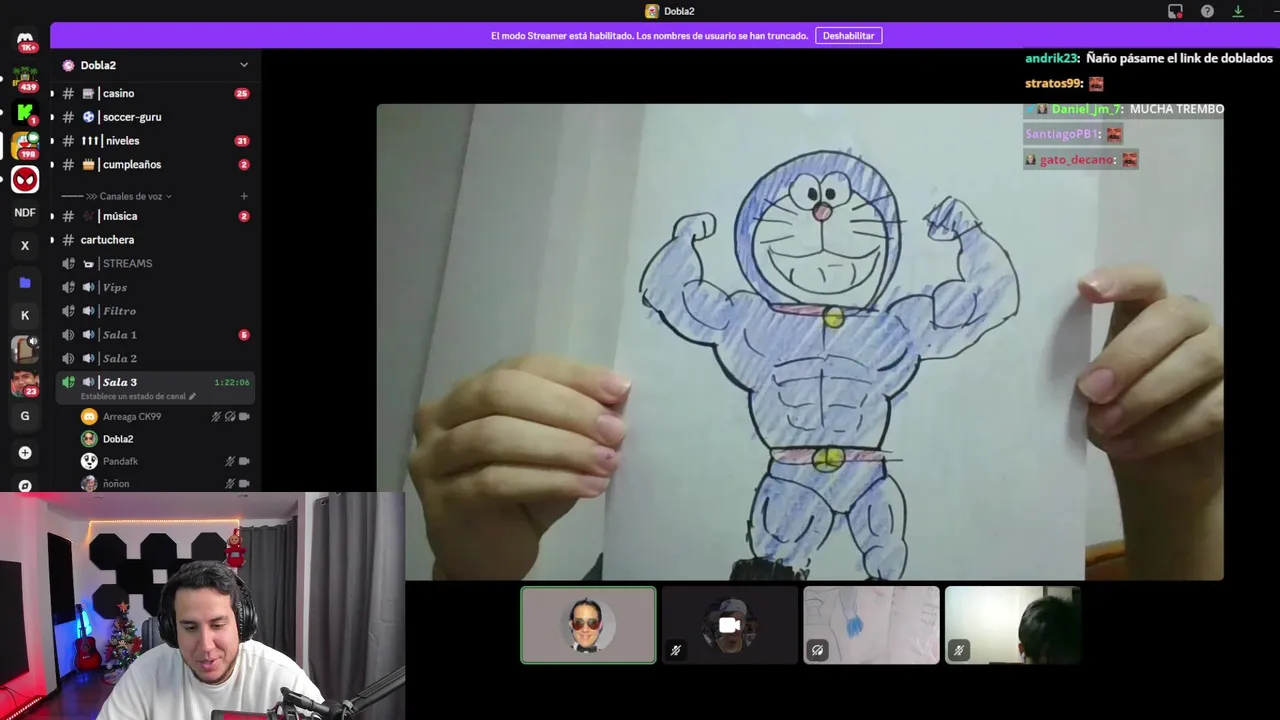Click chat username SantiagoPB1
The width and height of the screenshot is (1280, 720).
click(x=1062, y=134)
